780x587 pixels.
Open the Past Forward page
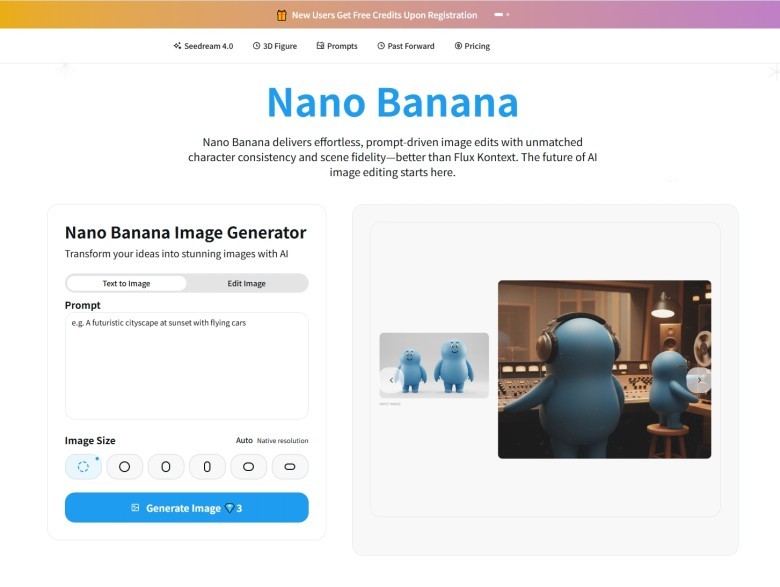[x=406, y=46]
